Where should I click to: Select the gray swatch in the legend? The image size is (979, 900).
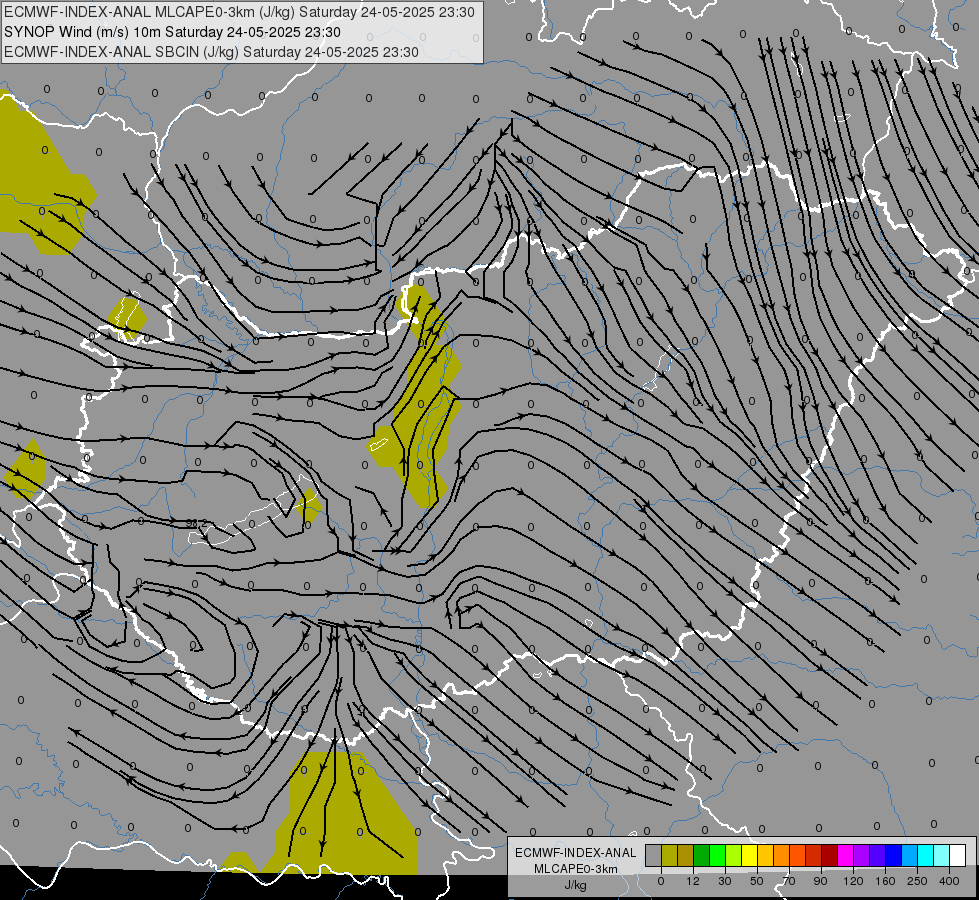coord(653,856)
